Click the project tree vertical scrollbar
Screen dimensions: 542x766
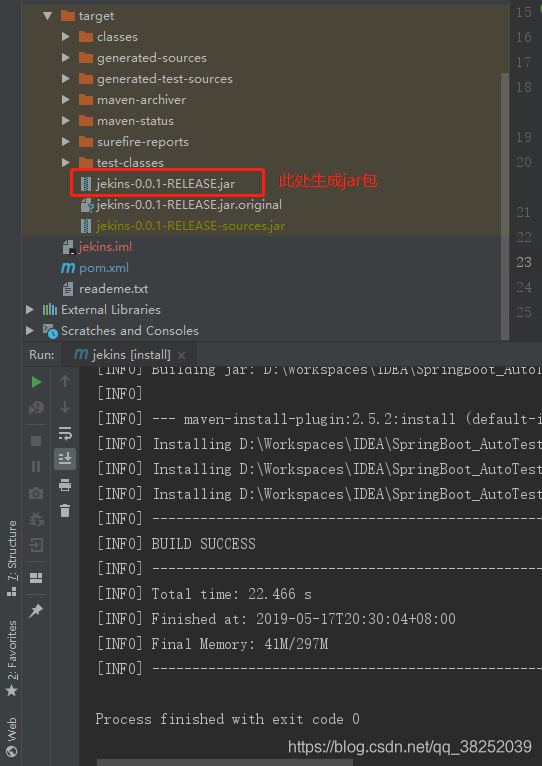click(505, 205)
